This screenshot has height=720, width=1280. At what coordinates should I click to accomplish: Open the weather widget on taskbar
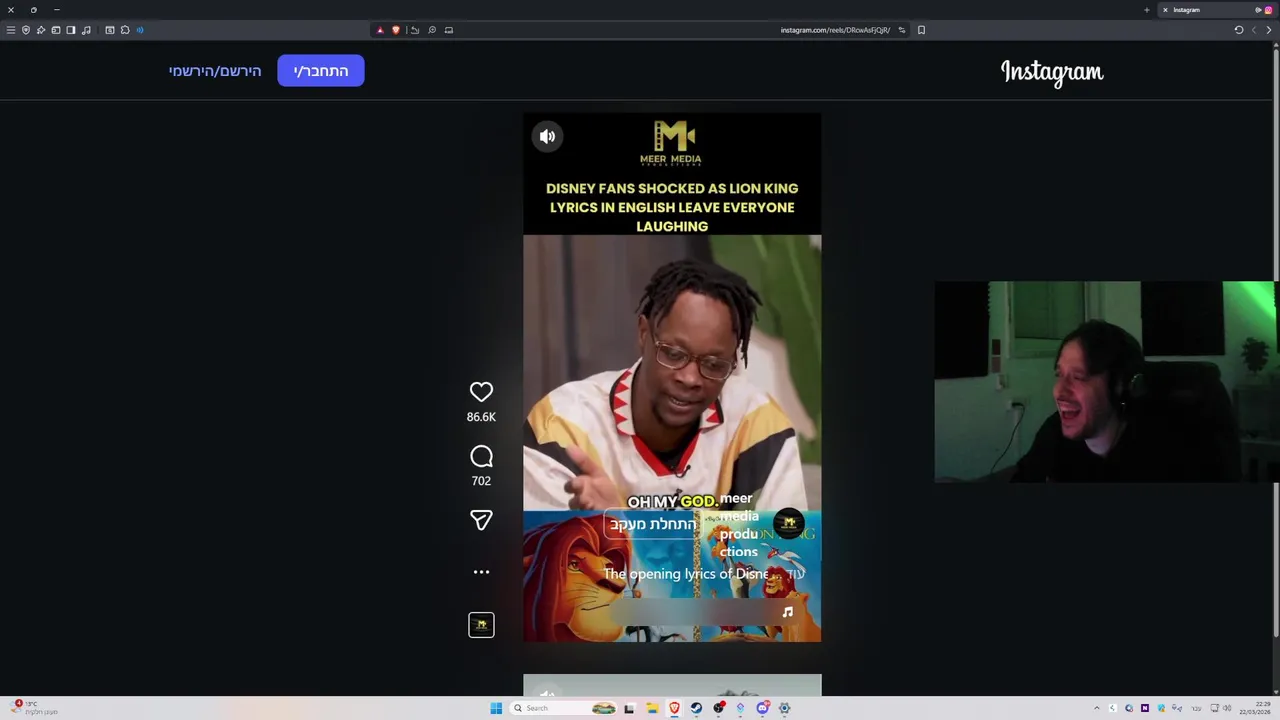[x=32, y=708]
